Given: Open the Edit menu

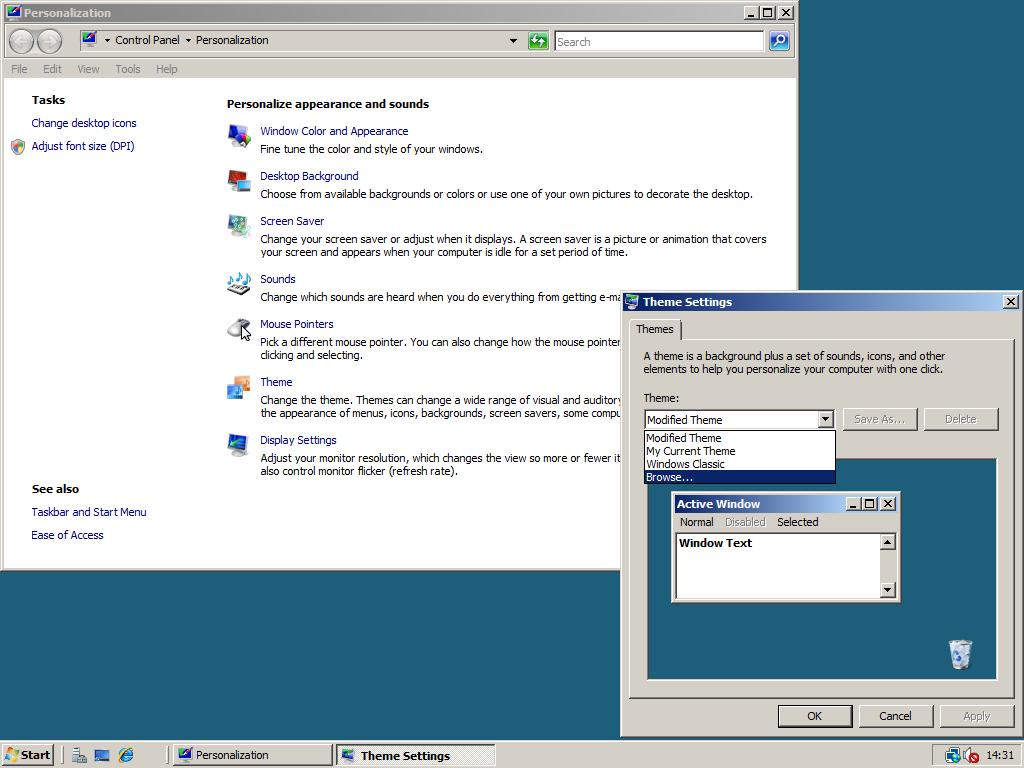Looking at the screenshot, I should point(52,69).
